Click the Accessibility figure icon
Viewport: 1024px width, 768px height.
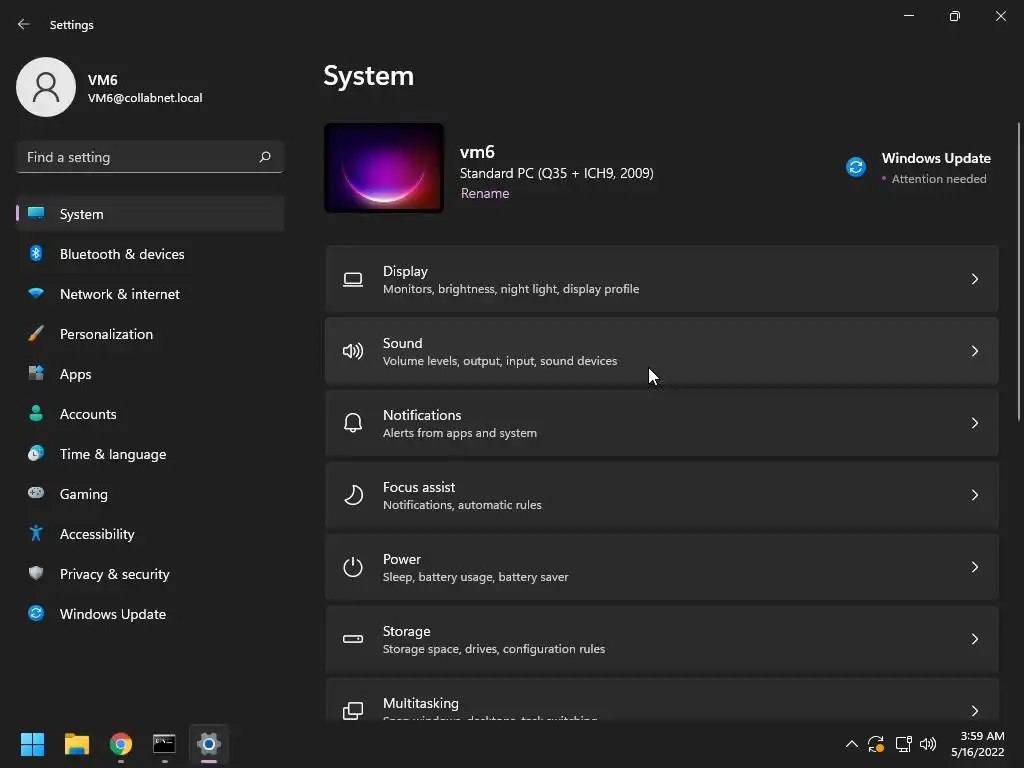click(36, 534)
